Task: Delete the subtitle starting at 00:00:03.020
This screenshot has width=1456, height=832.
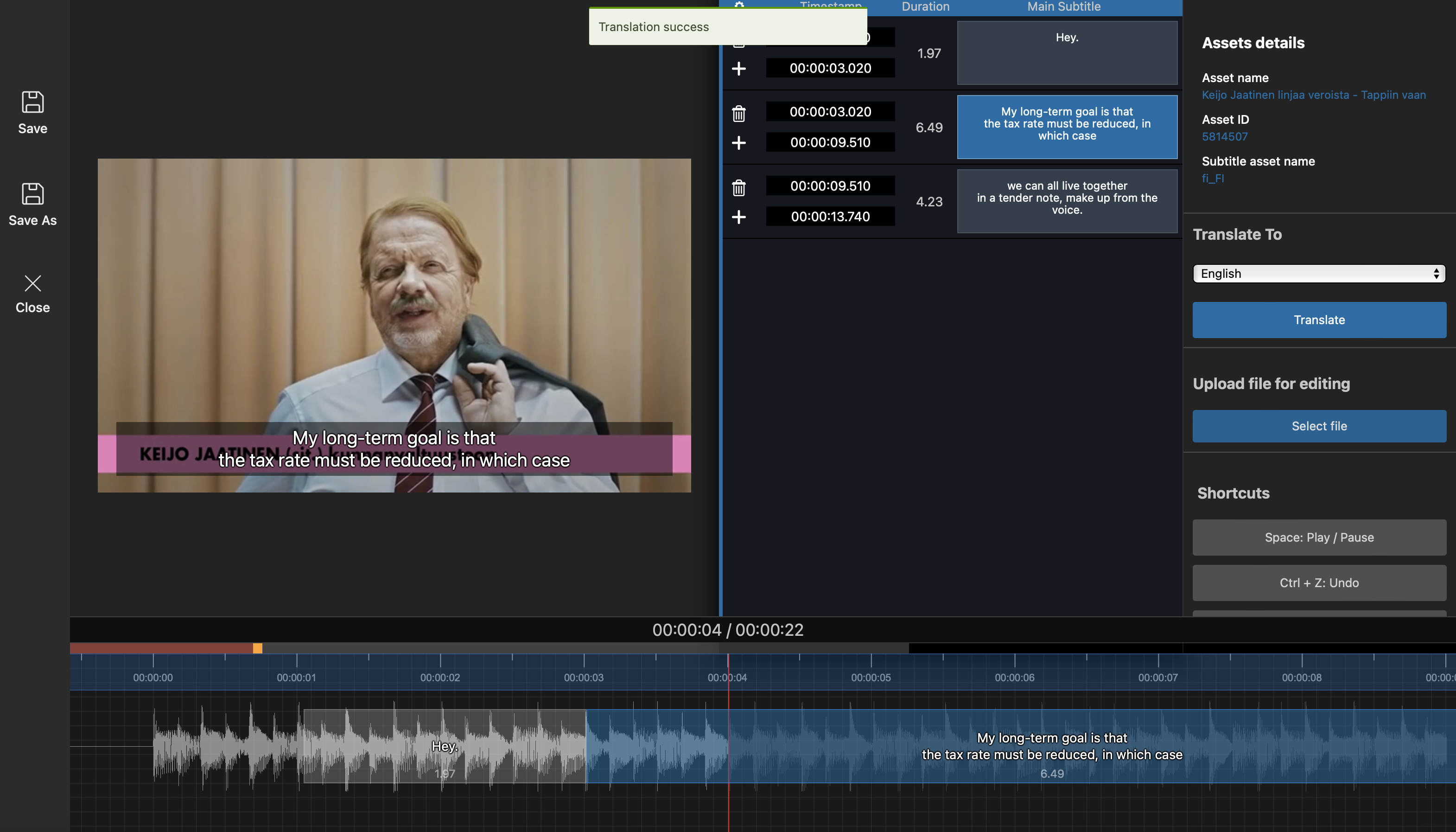Action: (x=738, y=114)
